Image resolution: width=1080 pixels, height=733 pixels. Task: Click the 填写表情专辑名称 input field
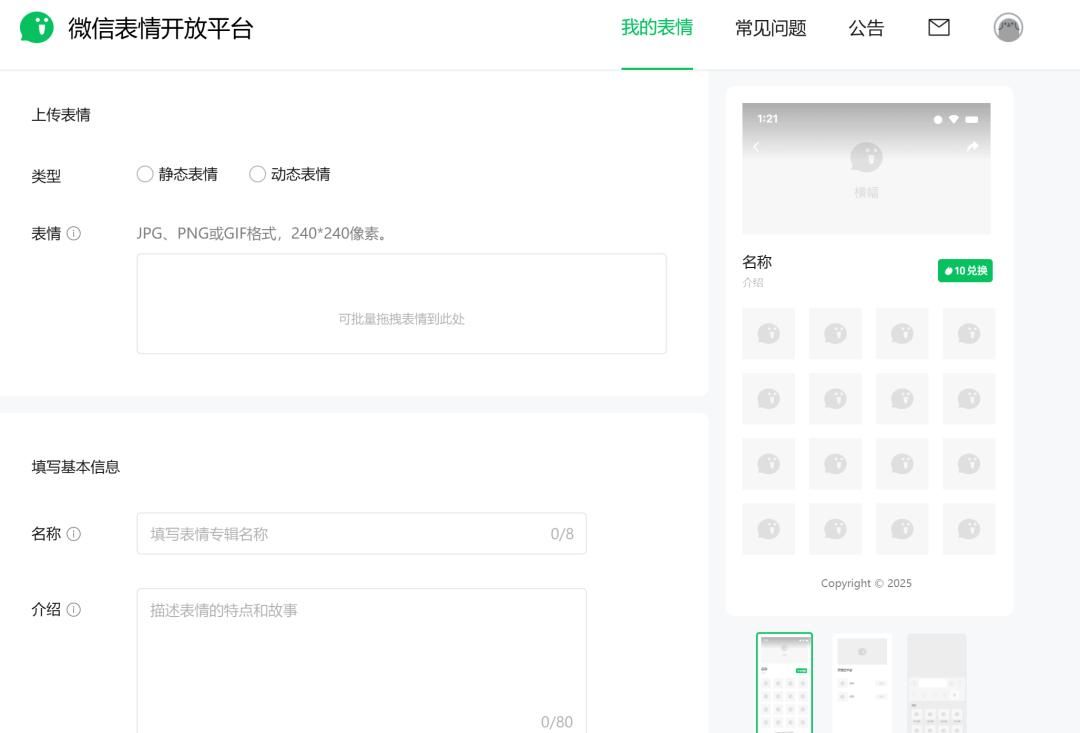coord(360,533)
